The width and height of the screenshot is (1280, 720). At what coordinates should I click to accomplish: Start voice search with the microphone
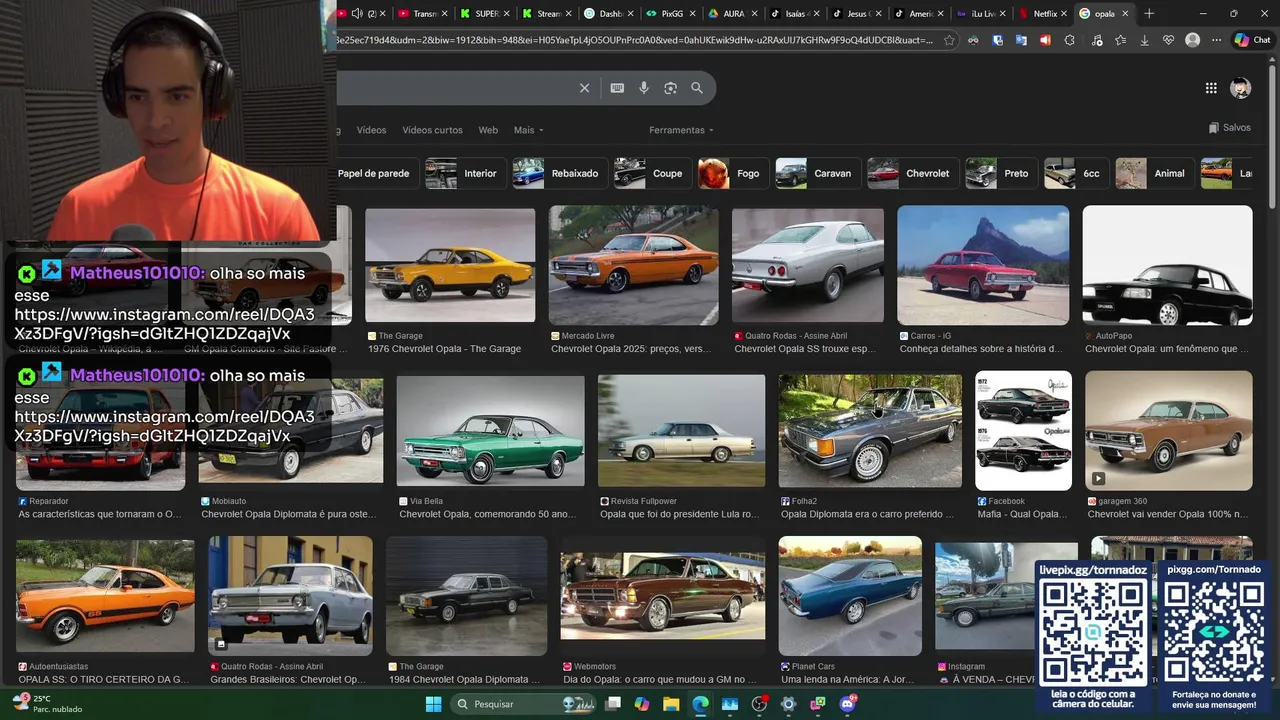click(x=644, y=88)
